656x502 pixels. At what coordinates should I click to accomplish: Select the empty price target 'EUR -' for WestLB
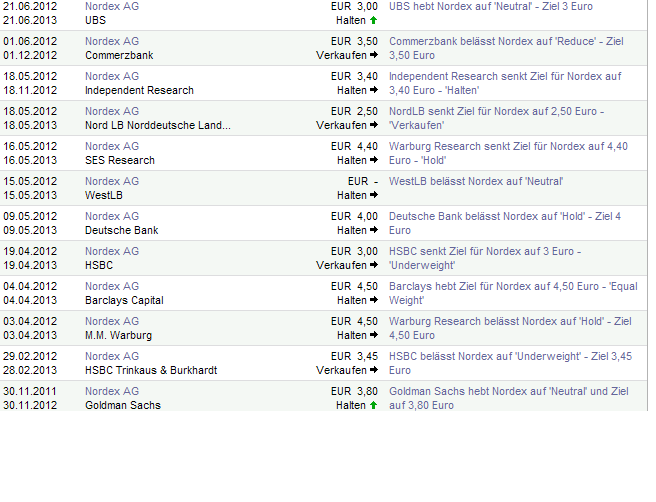[363, 181]
